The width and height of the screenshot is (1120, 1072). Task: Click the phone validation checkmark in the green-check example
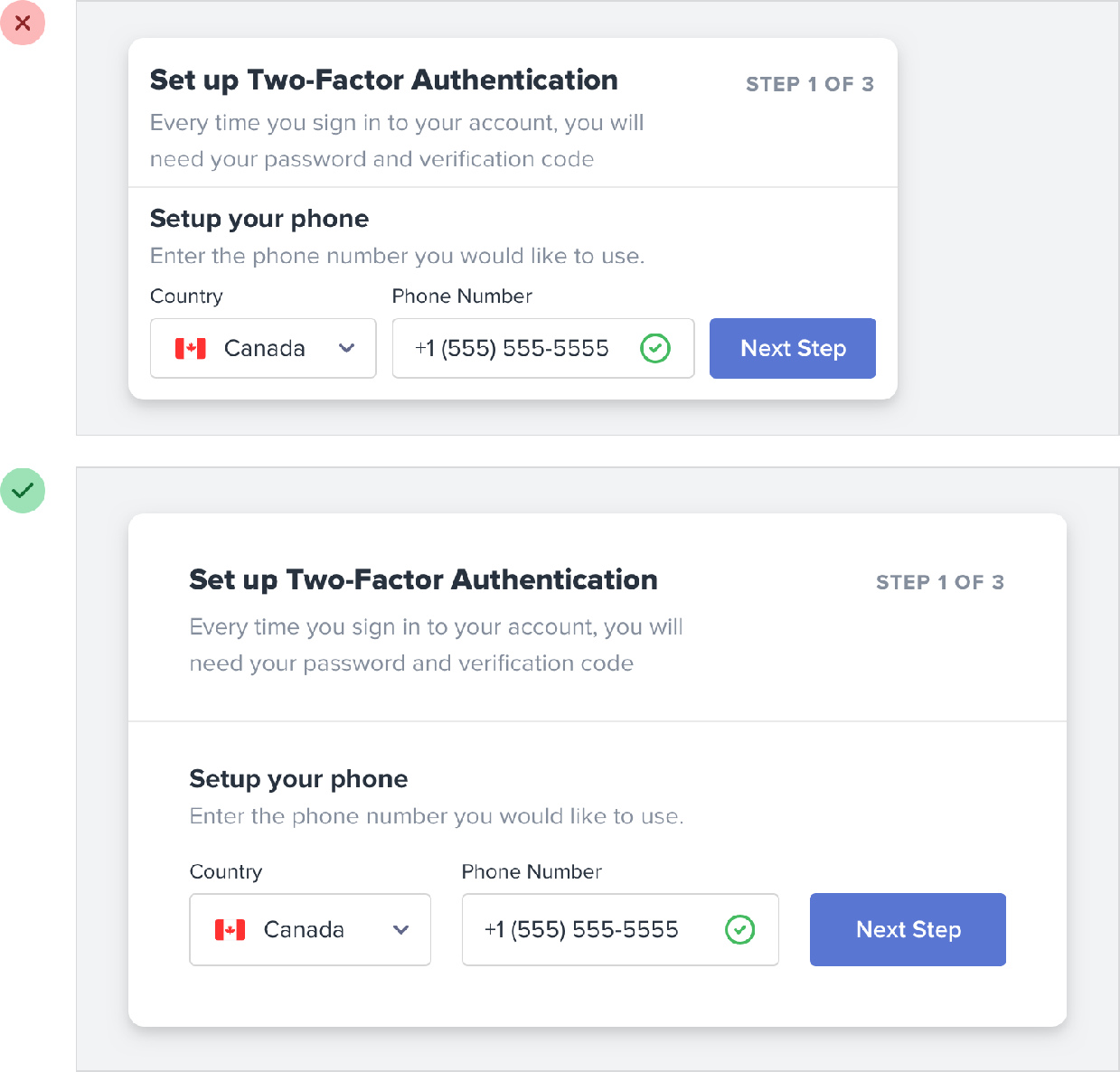740,929
